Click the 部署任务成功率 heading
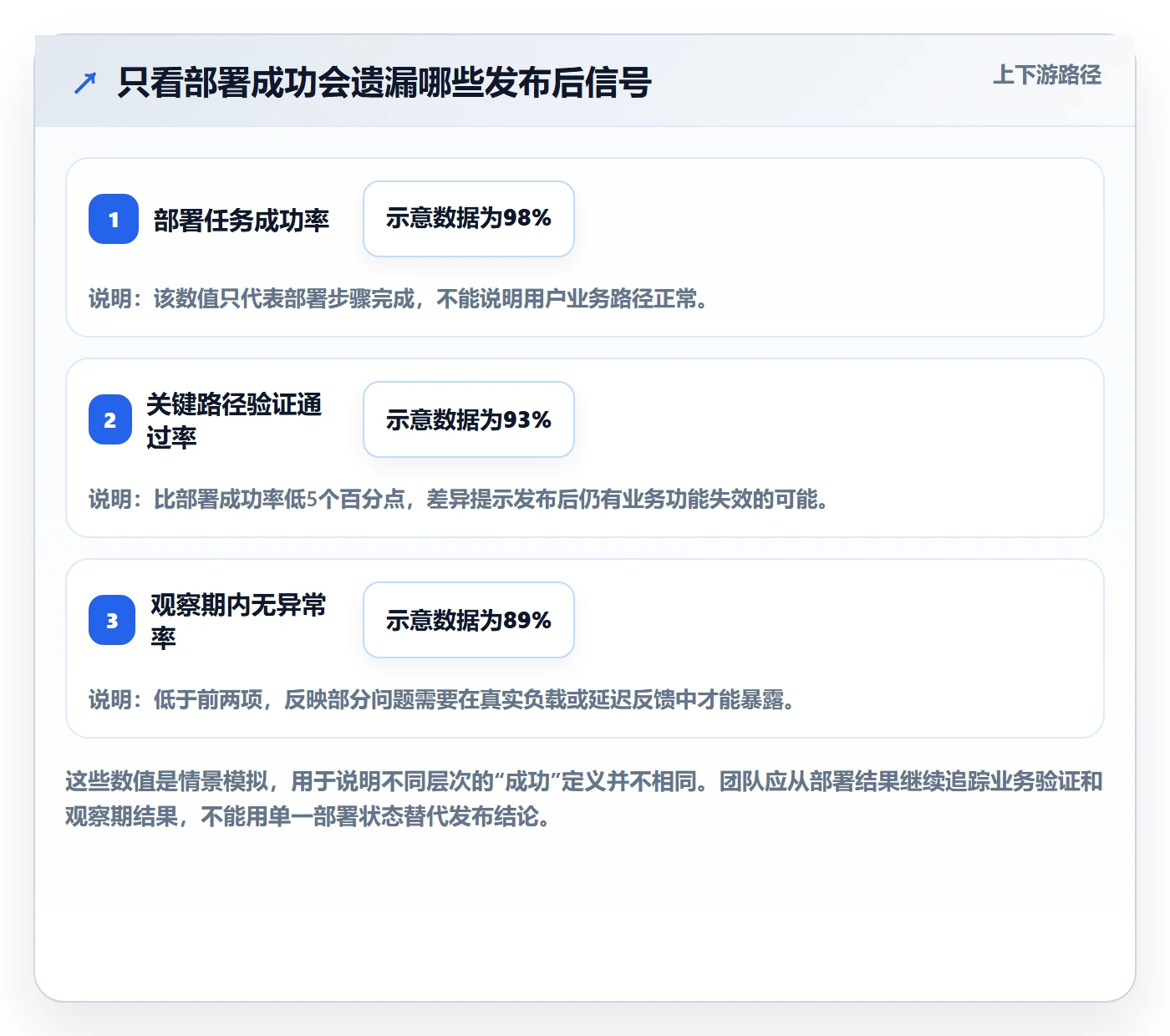 point(242,220)
